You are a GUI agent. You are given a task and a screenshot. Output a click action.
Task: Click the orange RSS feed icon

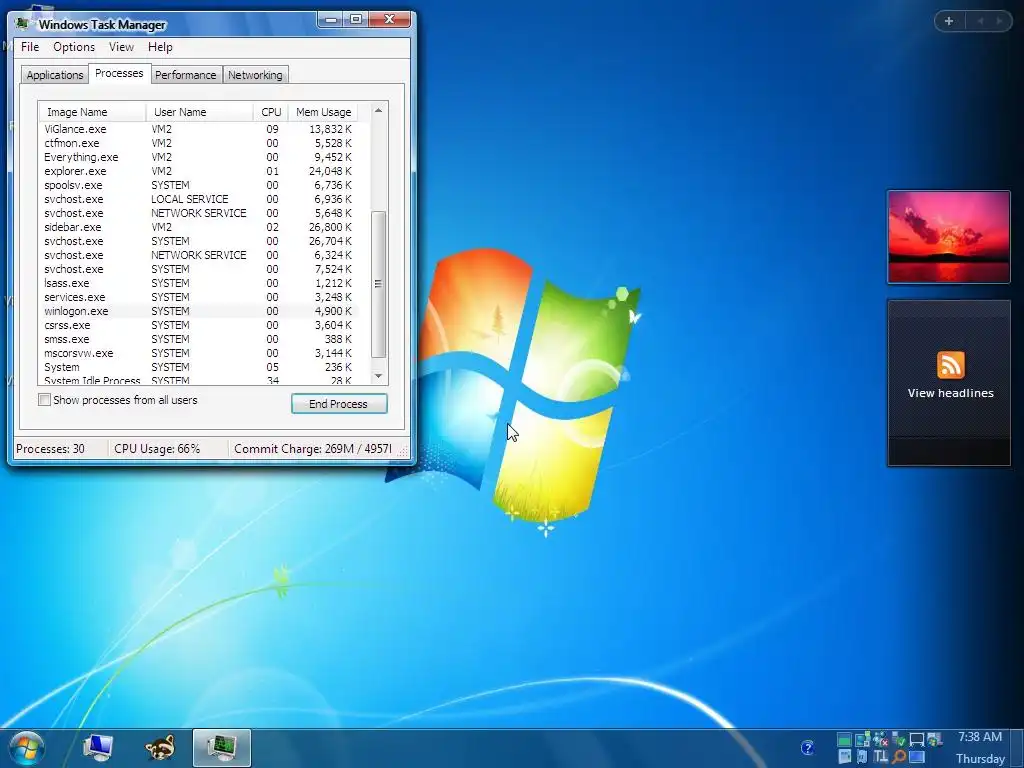(x=951, y=364)
